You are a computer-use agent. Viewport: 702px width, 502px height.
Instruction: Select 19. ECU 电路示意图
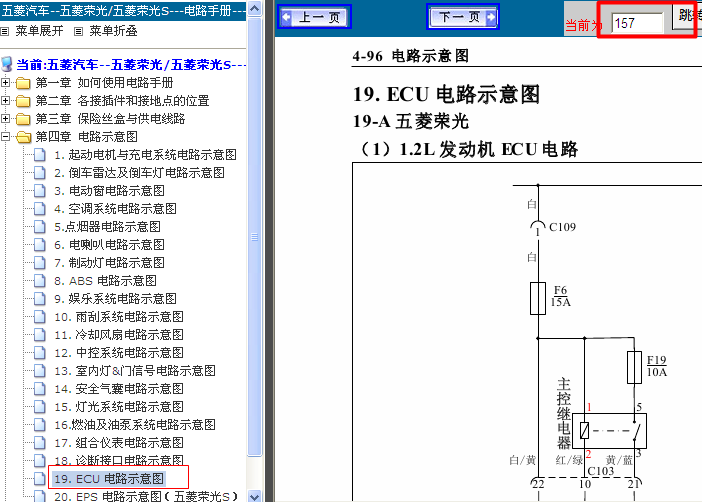click(x=109, y=479)
